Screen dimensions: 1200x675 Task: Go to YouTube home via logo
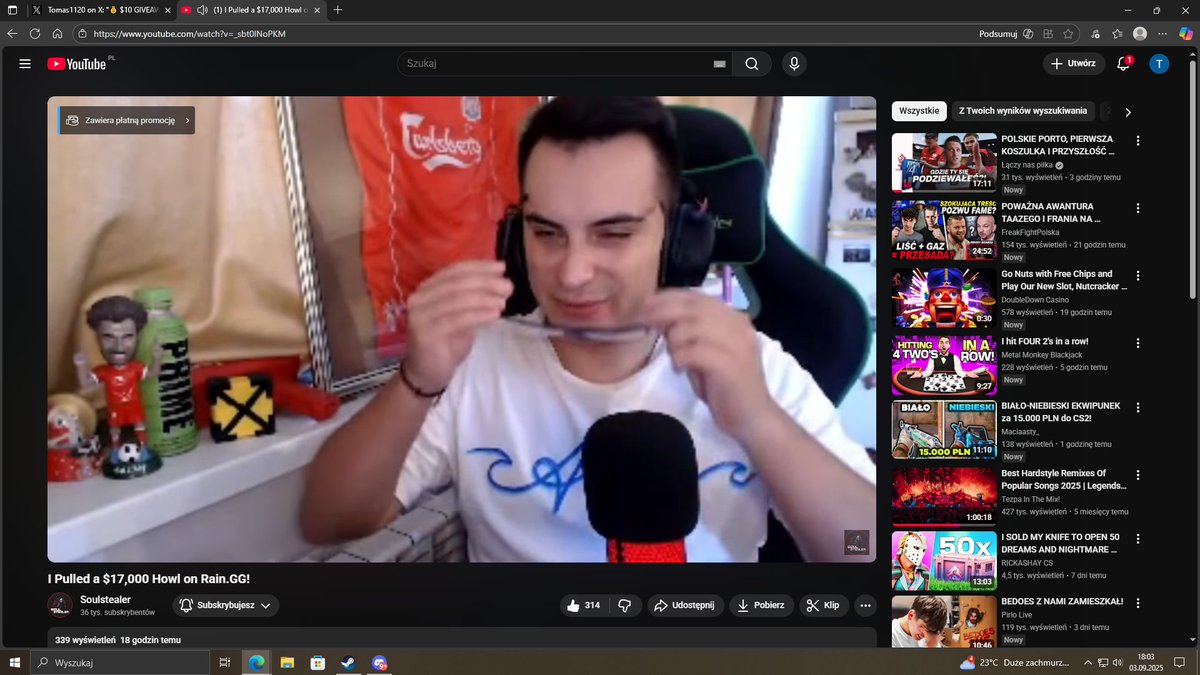click(76, 64)
